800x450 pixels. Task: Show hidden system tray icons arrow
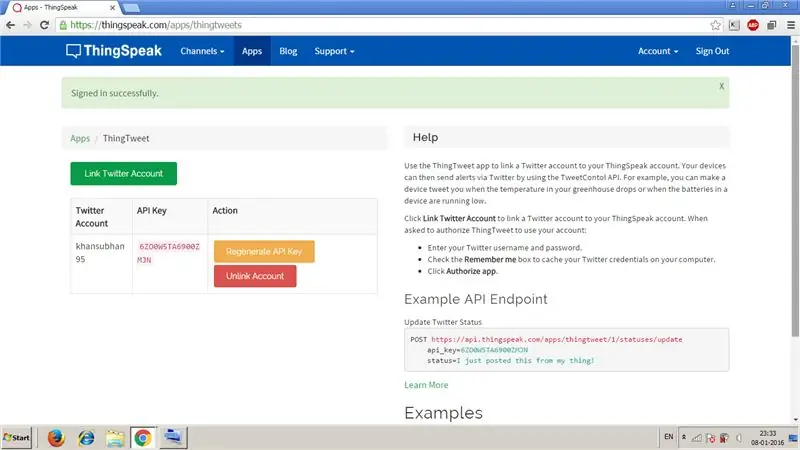pyautogui.click(x=684, y=437)
